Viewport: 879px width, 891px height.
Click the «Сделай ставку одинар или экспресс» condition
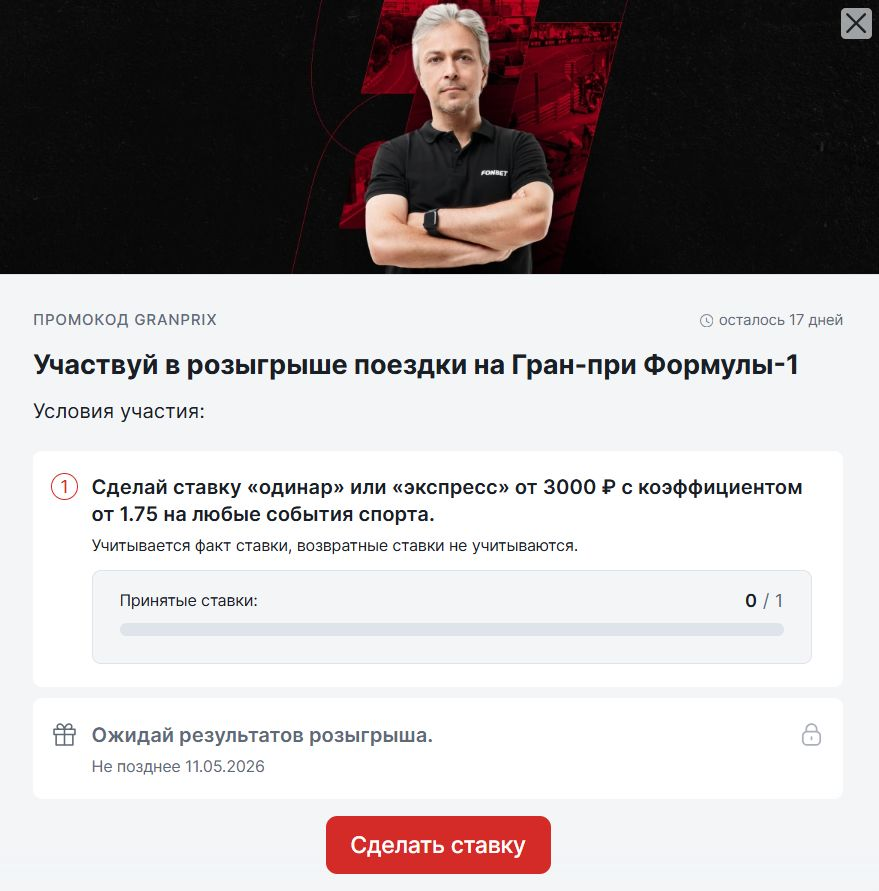[447, 500]
